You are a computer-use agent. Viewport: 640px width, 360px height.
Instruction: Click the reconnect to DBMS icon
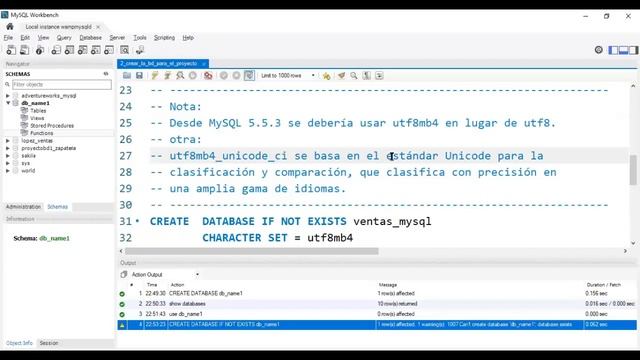[140, 50]
